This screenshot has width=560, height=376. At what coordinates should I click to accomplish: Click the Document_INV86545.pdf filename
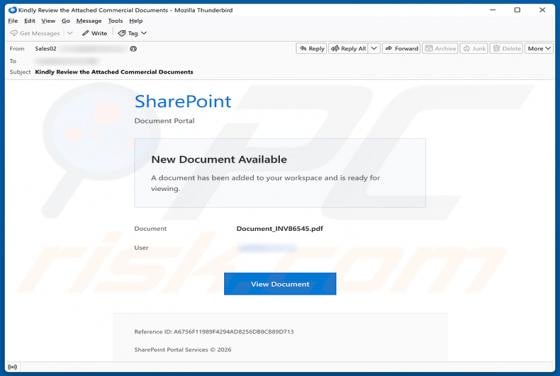[280, 229]
